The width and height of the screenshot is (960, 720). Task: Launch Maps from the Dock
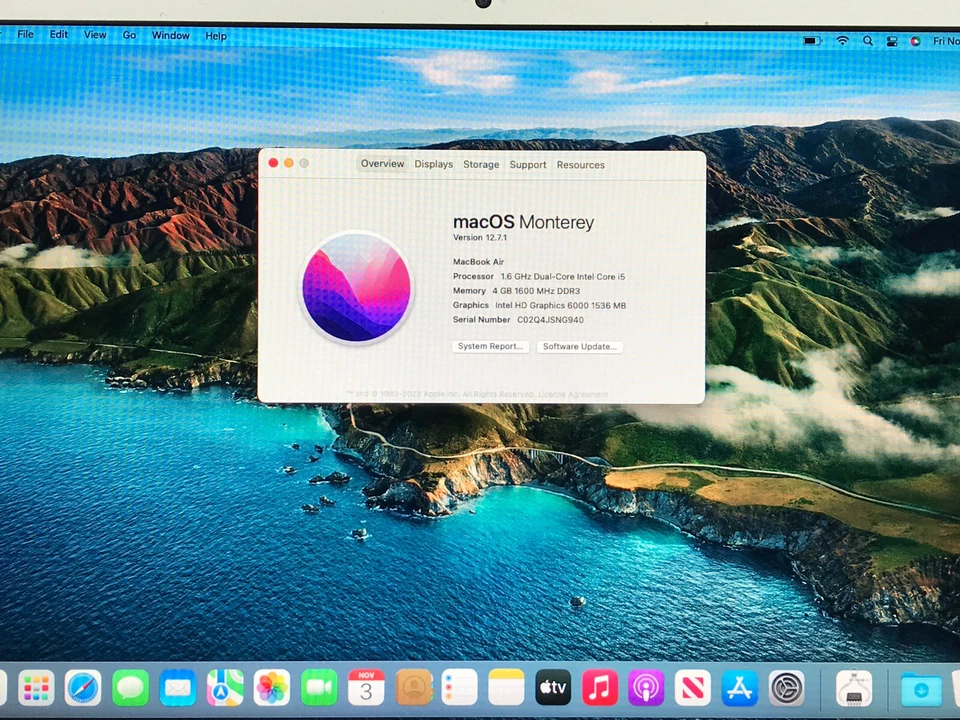point(225,688)
